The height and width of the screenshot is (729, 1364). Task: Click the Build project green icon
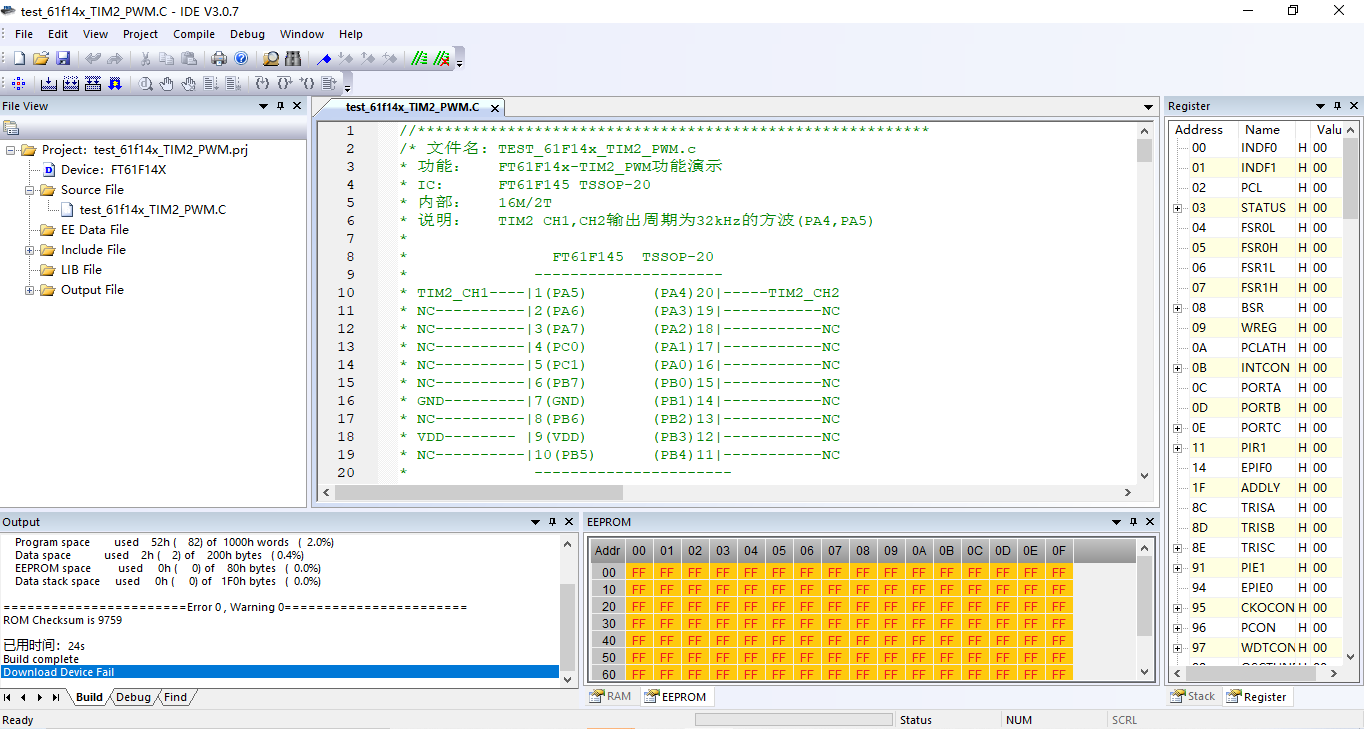tap(420, 59)
